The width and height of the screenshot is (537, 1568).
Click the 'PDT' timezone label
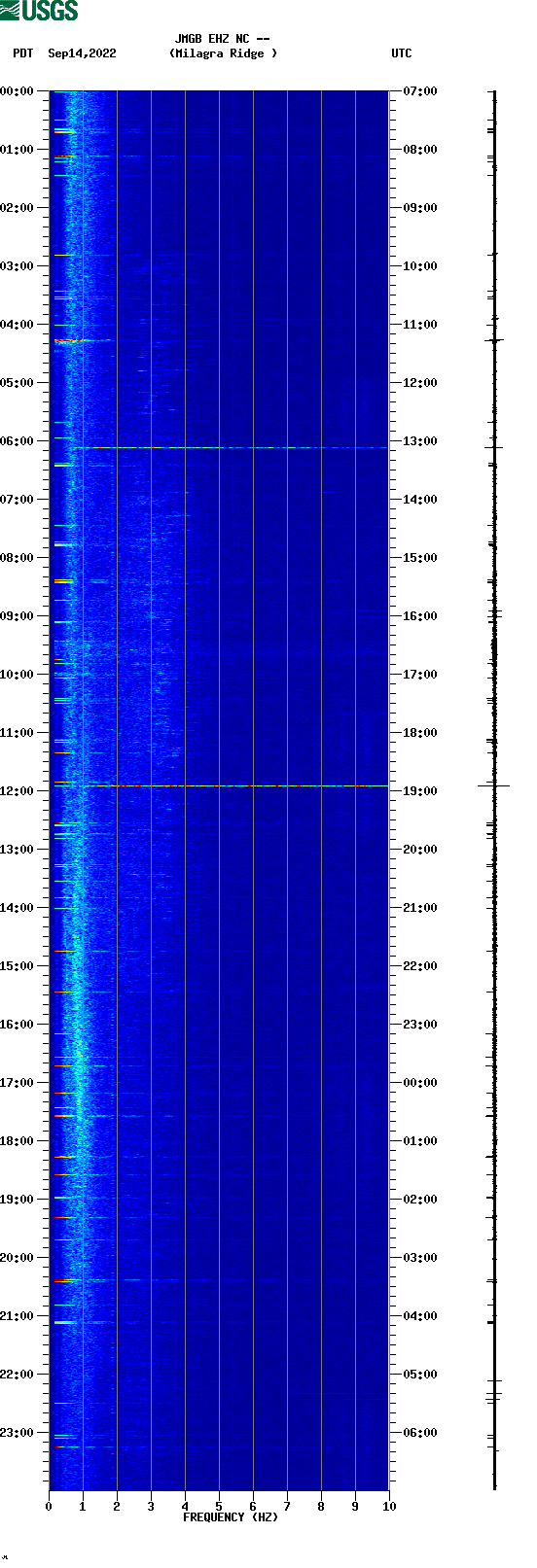point(22,53)
